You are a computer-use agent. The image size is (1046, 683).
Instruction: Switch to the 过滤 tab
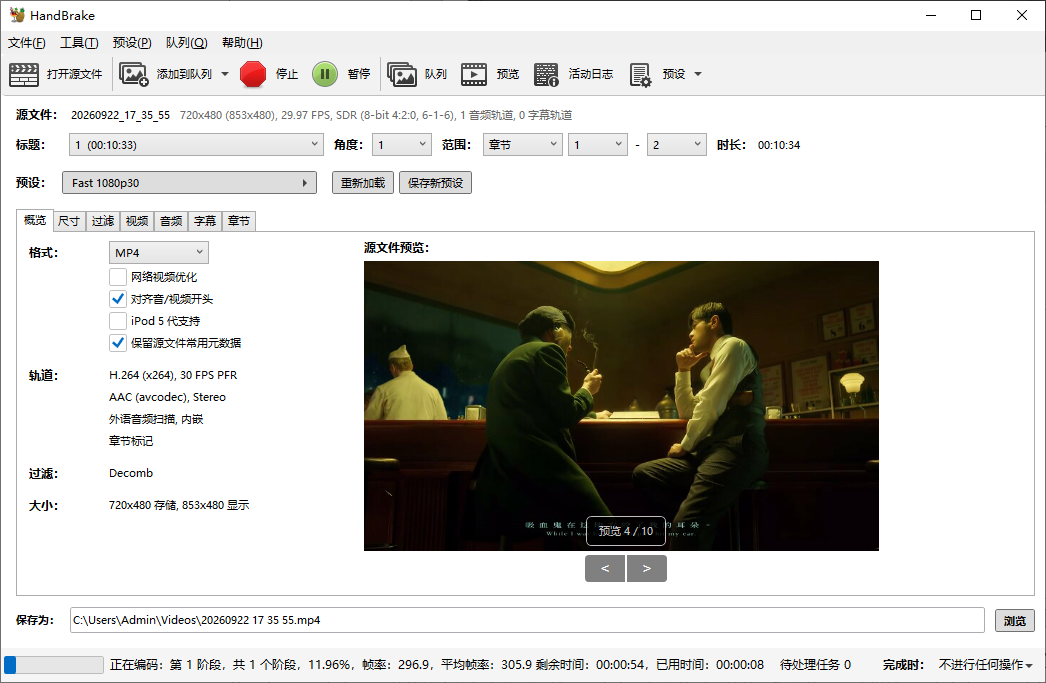103,221
